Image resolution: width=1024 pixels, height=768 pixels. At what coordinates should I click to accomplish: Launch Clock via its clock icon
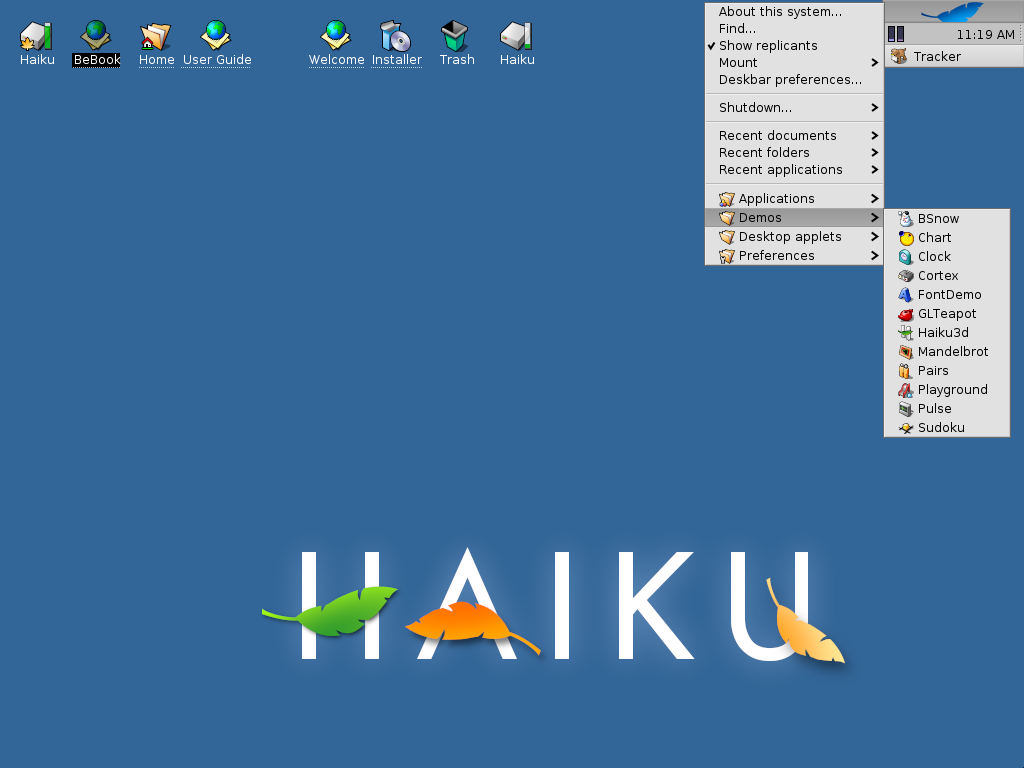click(x=905, y=257)
